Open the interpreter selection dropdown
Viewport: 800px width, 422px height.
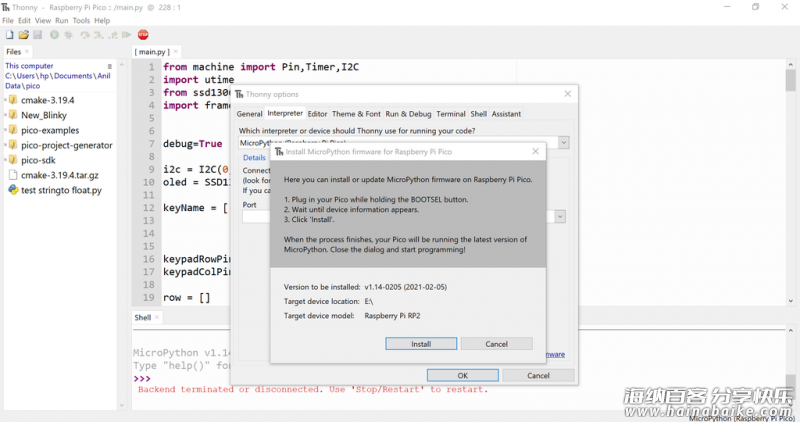(564, 143)
